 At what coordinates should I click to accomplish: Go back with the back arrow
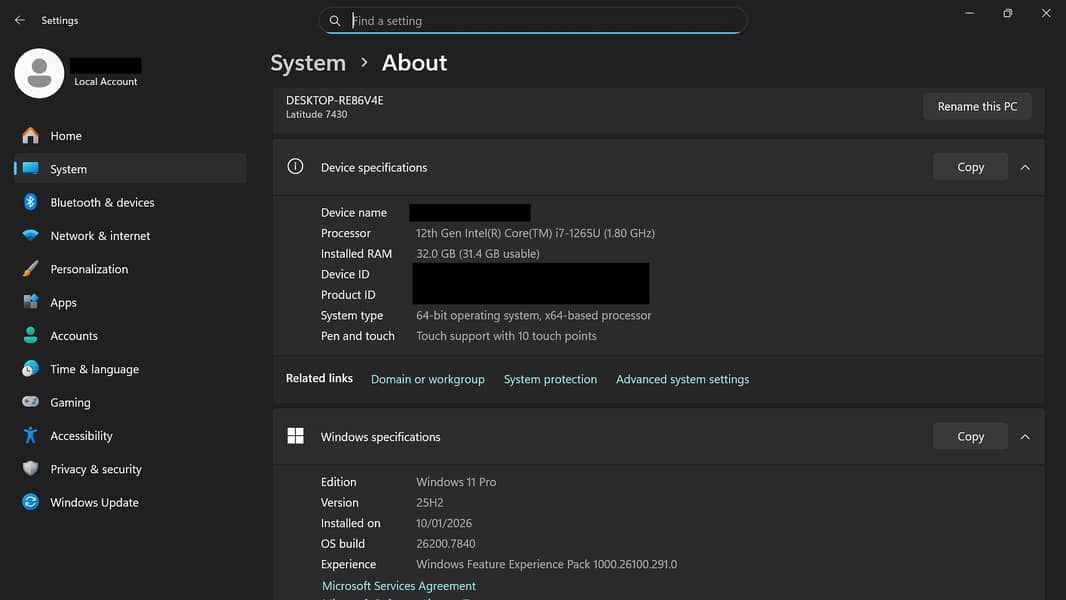coord(19,20)
